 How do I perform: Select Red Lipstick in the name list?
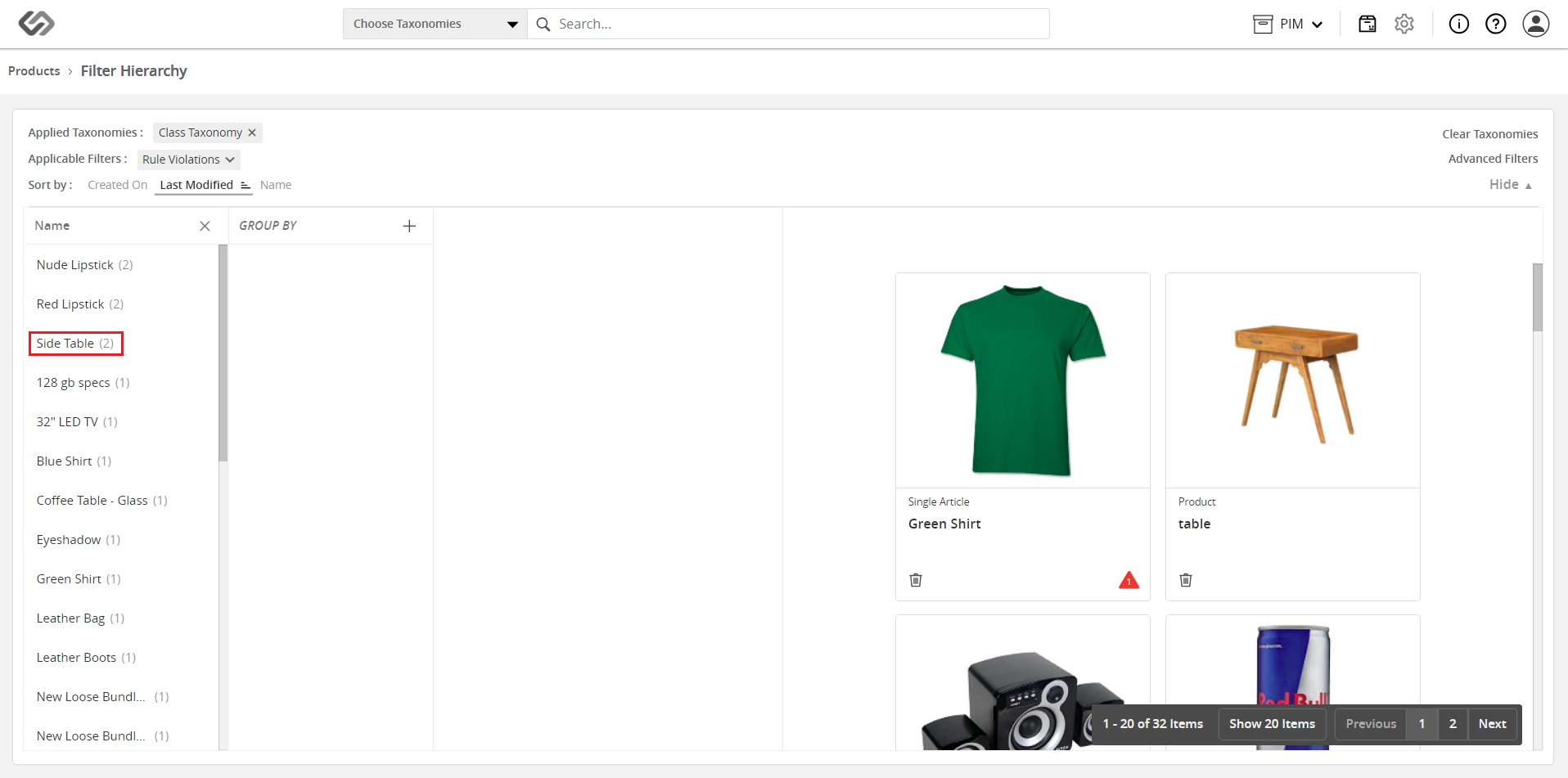[x=80, y=304]
